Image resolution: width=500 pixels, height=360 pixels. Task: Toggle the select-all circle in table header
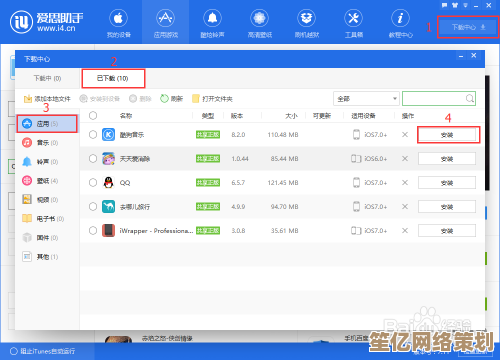click(x=93, y=116)
